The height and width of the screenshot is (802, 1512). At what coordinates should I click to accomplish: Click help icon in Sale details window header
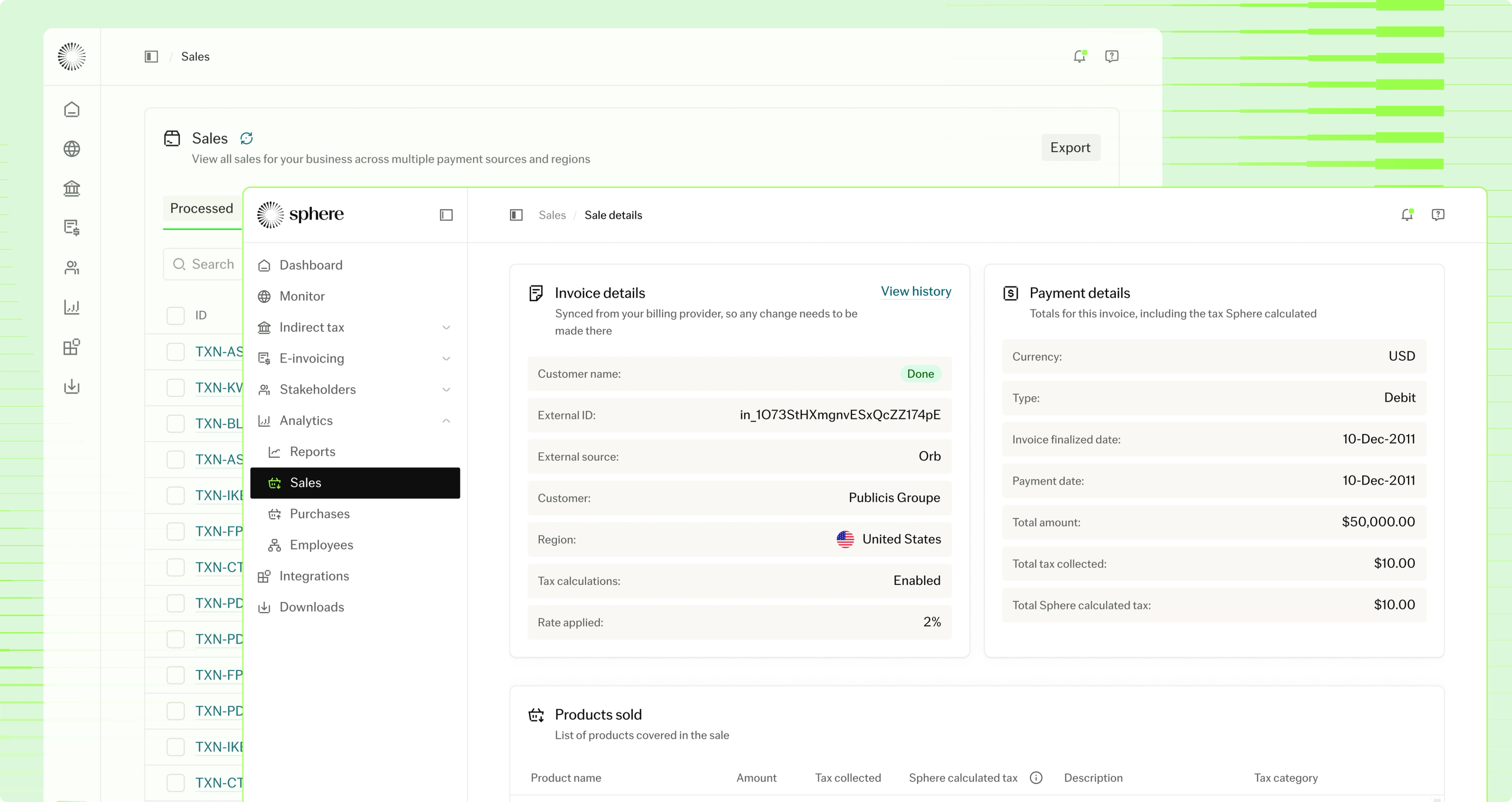coord(1438,215)
